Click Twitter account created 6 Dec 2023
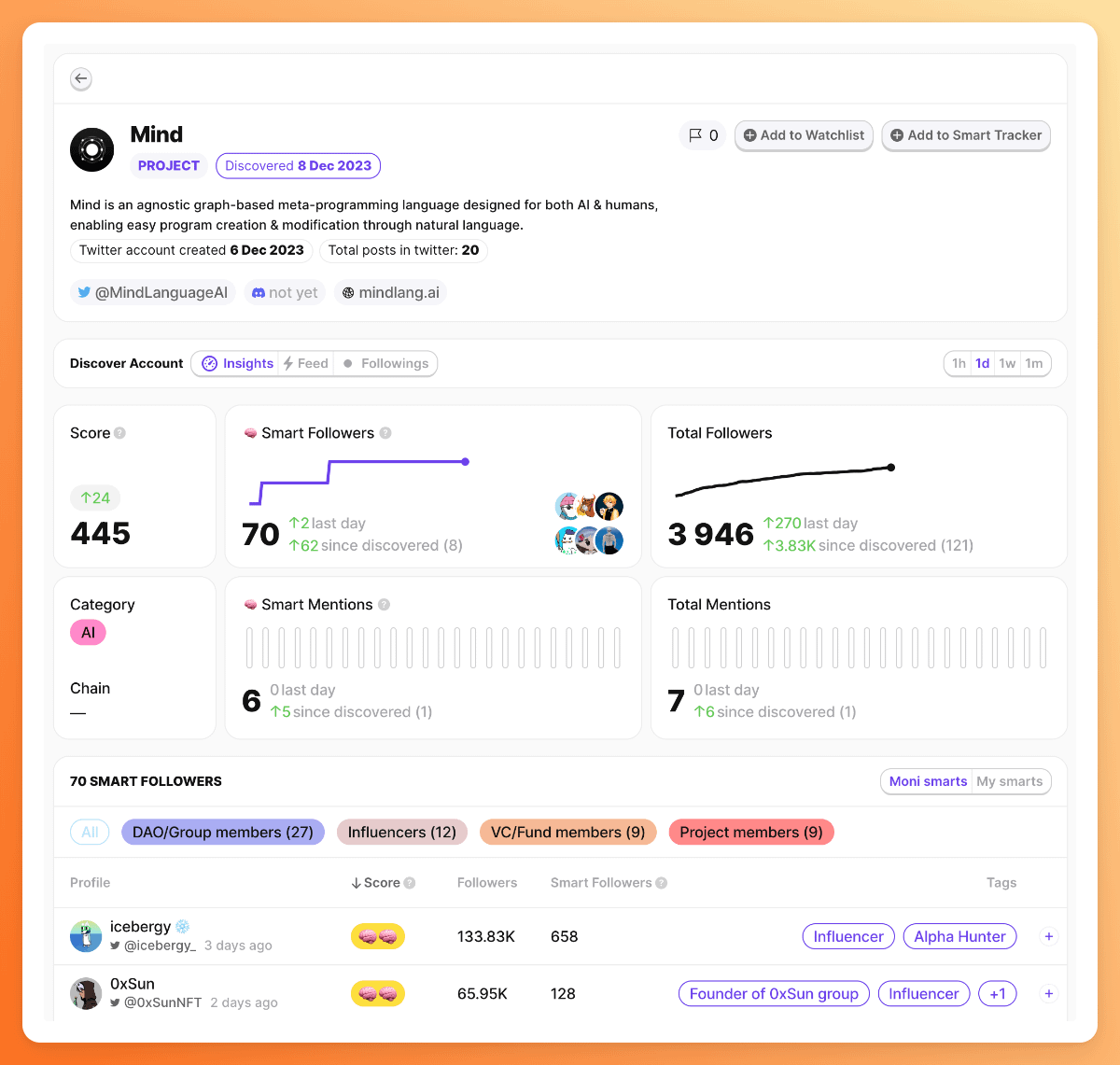1120x1065 pixels. 191,250
